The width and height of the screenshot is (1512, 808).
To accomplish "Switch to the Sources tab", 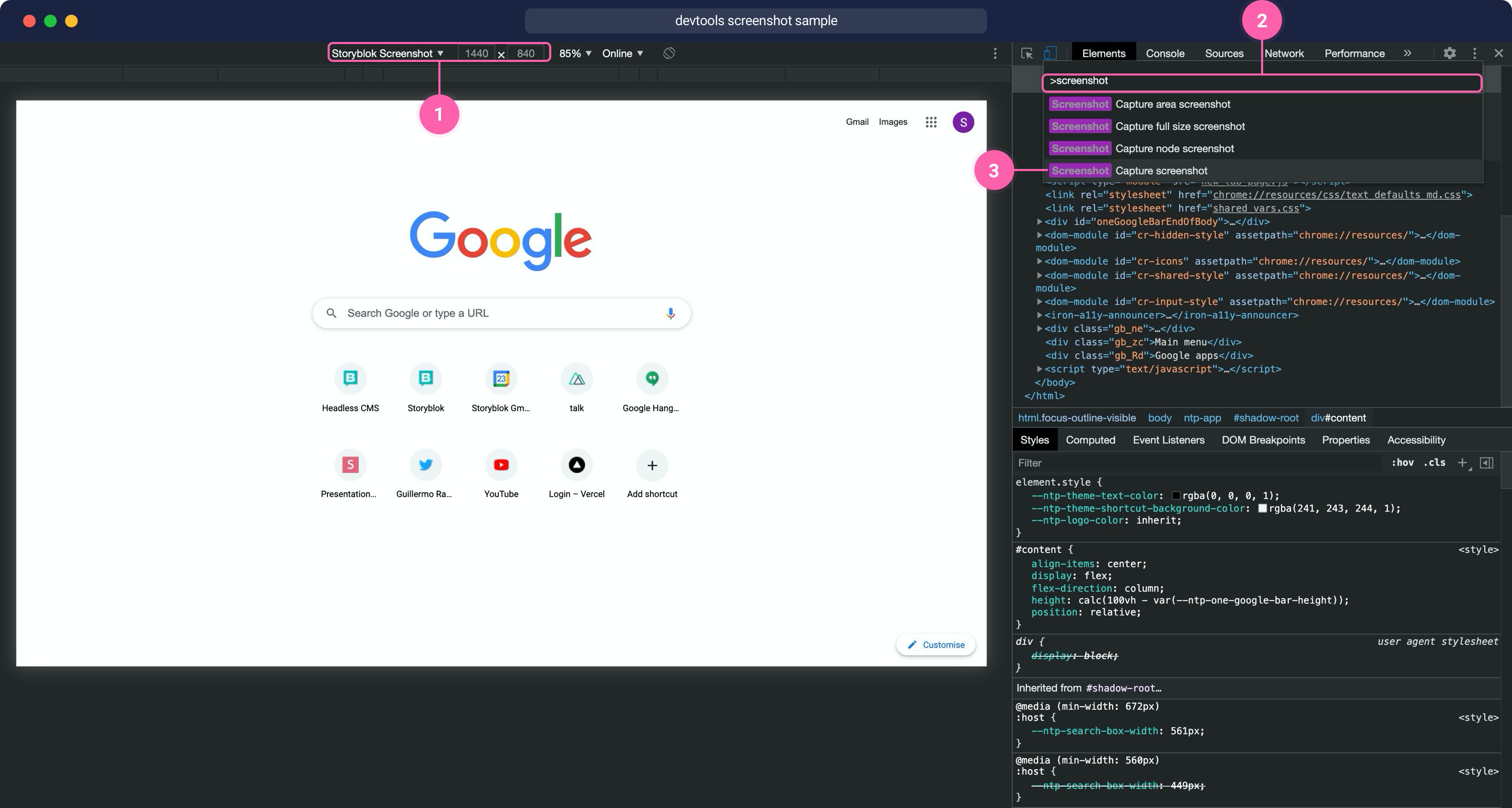I will coord(1224,54).
